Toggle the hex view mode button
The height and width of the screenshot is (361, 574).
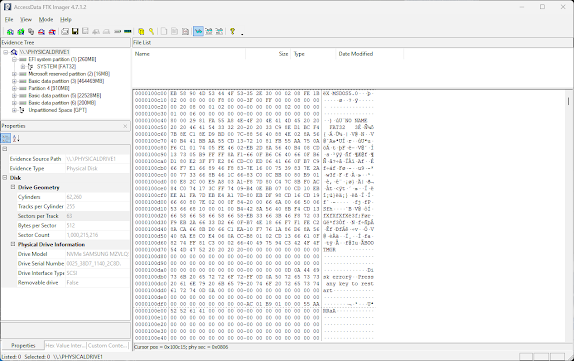(x=219, y=31)
